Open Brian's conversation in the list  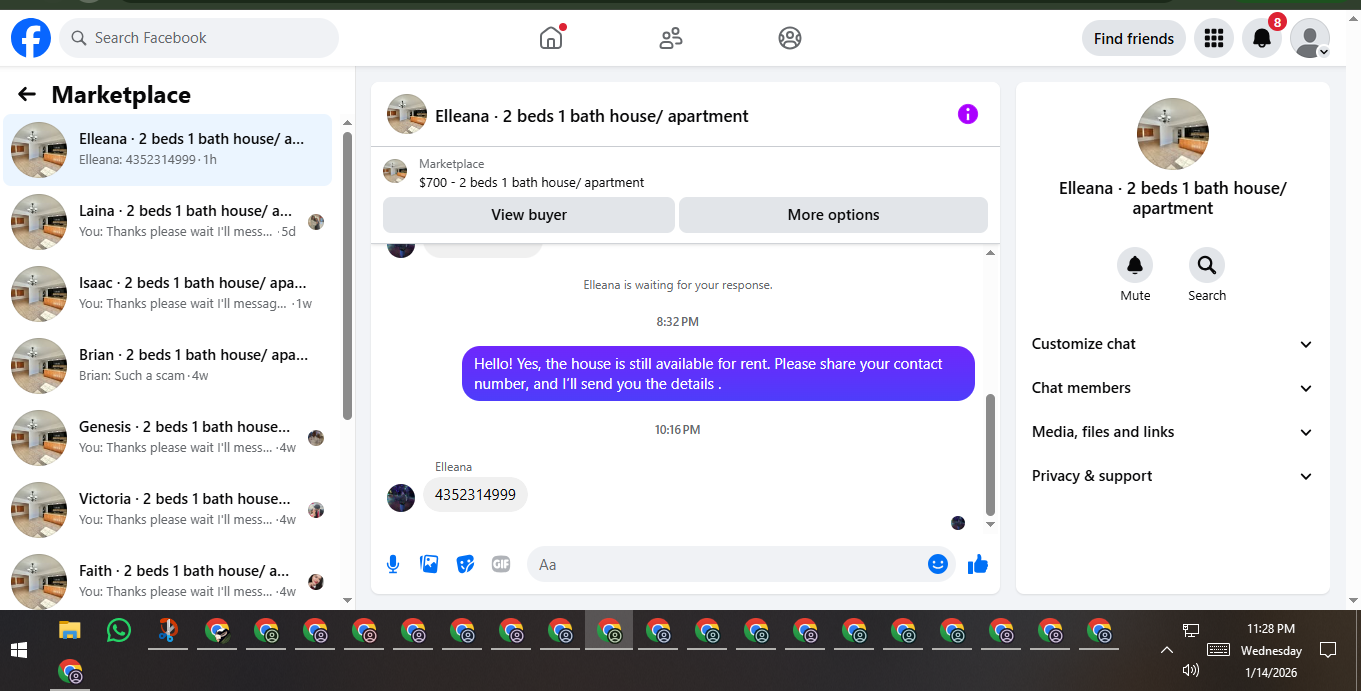[x=168, y=366]
